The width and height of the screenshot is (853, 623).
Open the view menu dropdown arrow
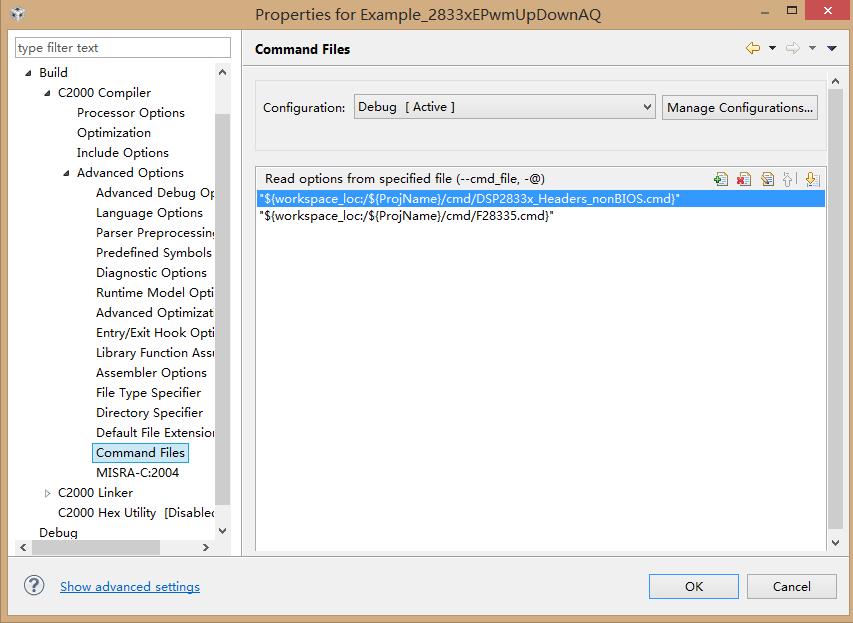point(832,48)
